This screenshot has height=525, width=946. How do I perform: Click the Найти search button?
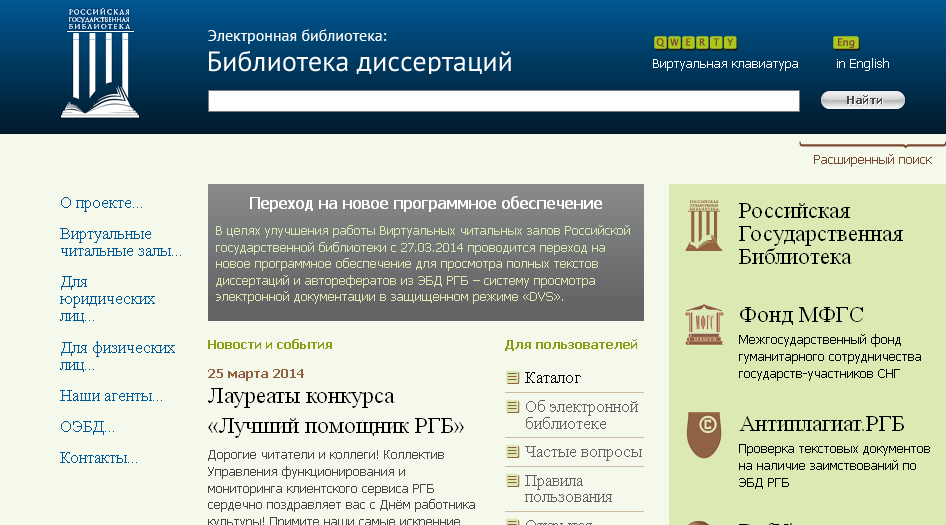pyautogui.click(x=863, y=100)
